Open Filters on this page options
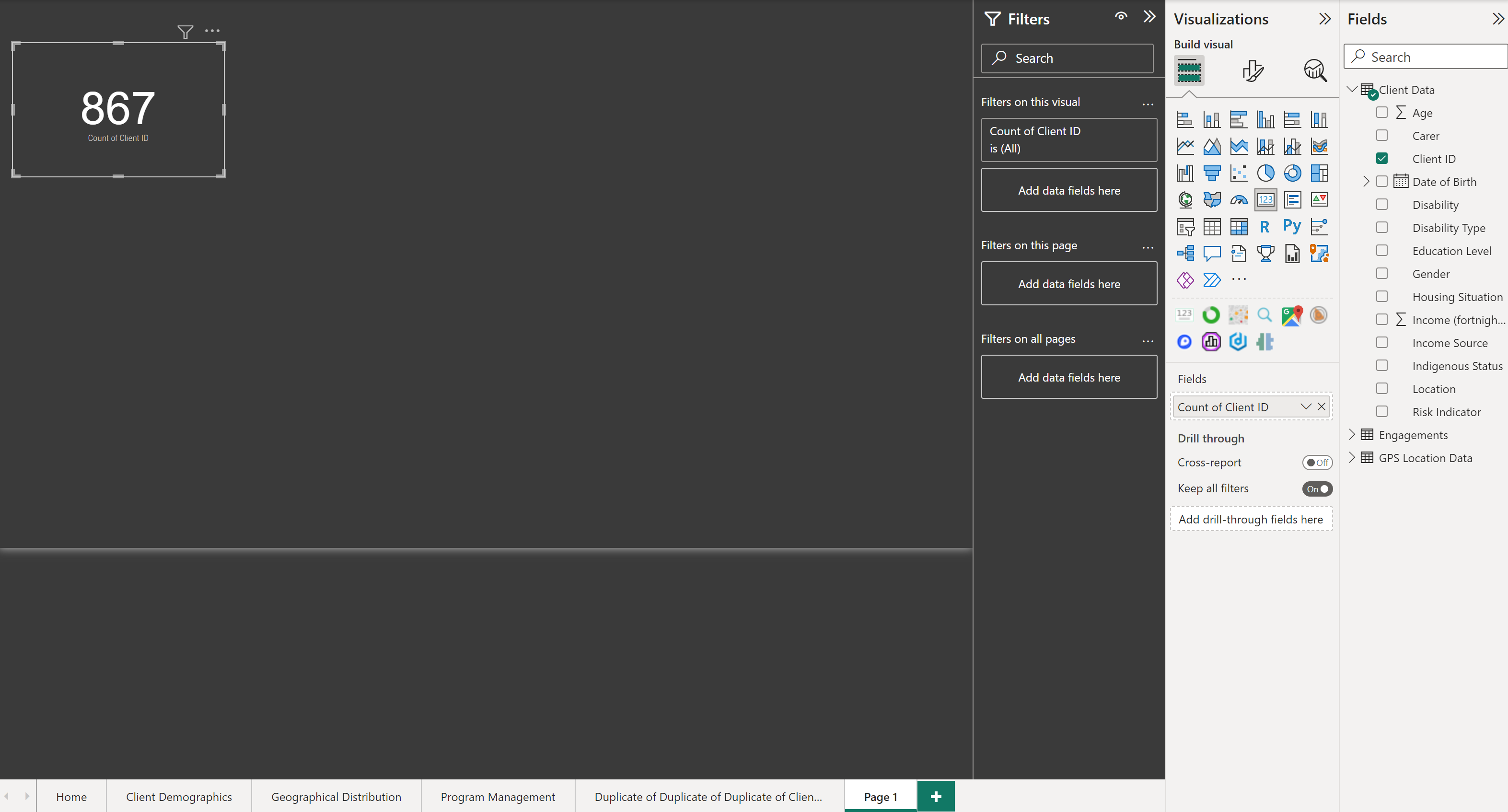Viewport: 1508px width, 812px height. 1148,248
